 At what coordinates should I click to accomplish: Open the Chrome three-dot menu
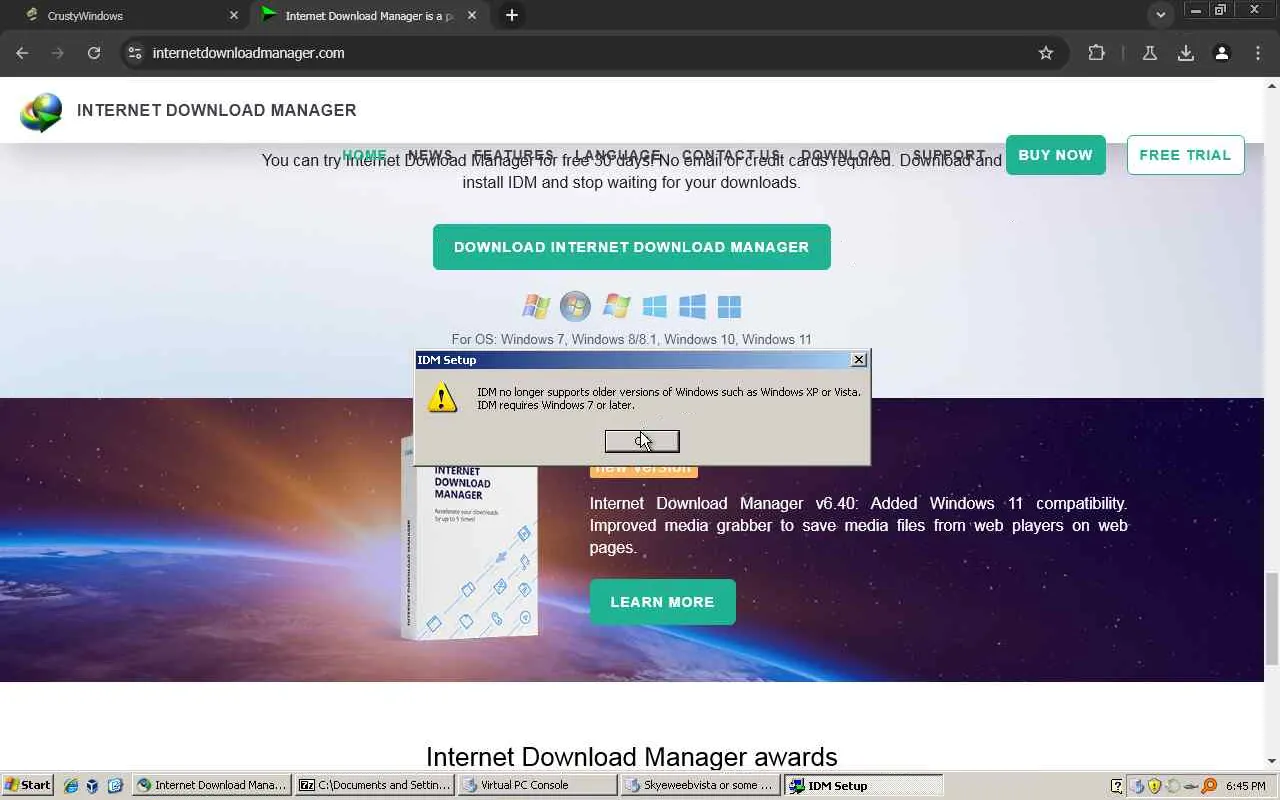tap(1257, 53)
